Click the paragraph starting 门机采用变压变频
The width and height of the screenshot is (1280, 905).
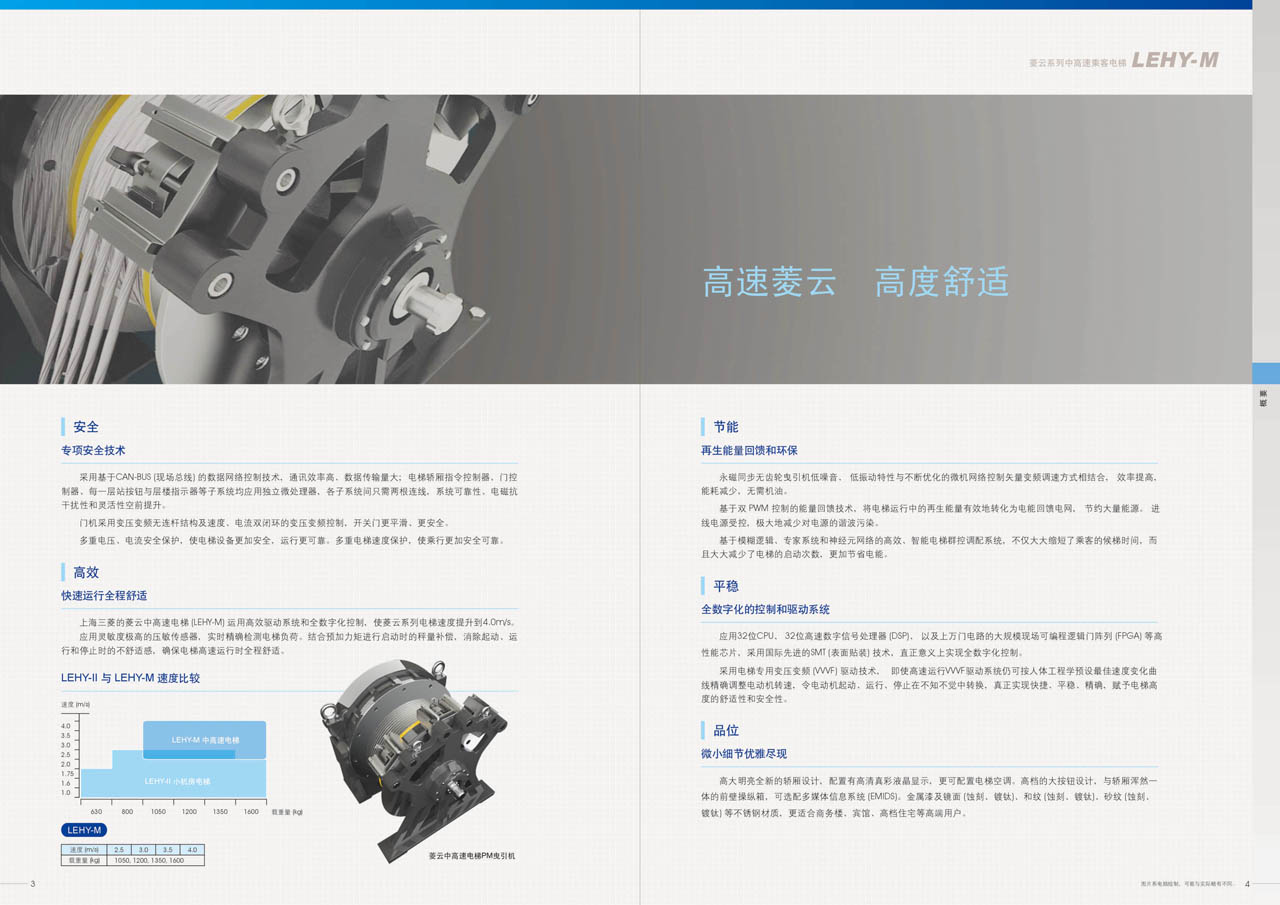[x=264, y=523]
